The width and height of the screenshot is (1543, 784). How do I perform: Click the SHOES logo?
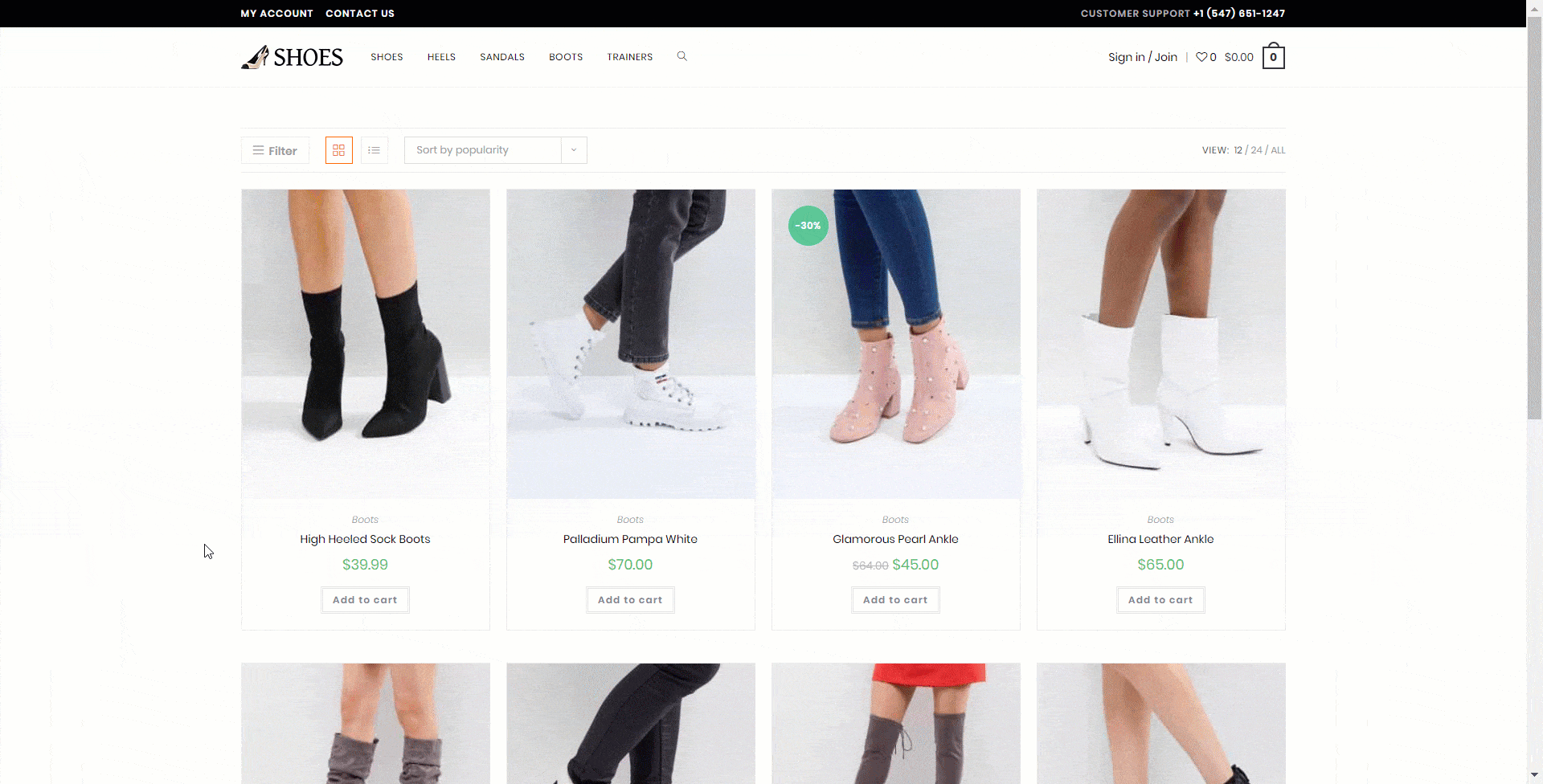[291, 56]
